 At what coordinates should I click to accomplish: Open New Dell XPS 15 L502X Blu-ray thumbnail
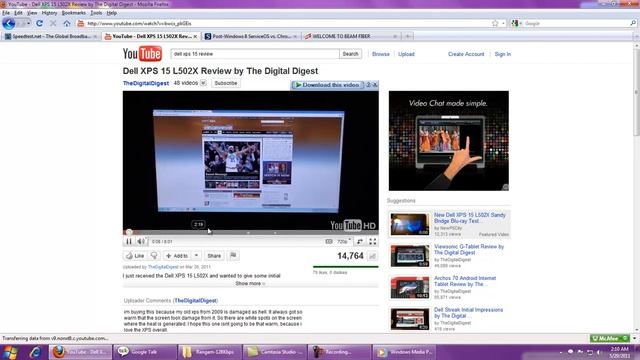tap(409, 224)
